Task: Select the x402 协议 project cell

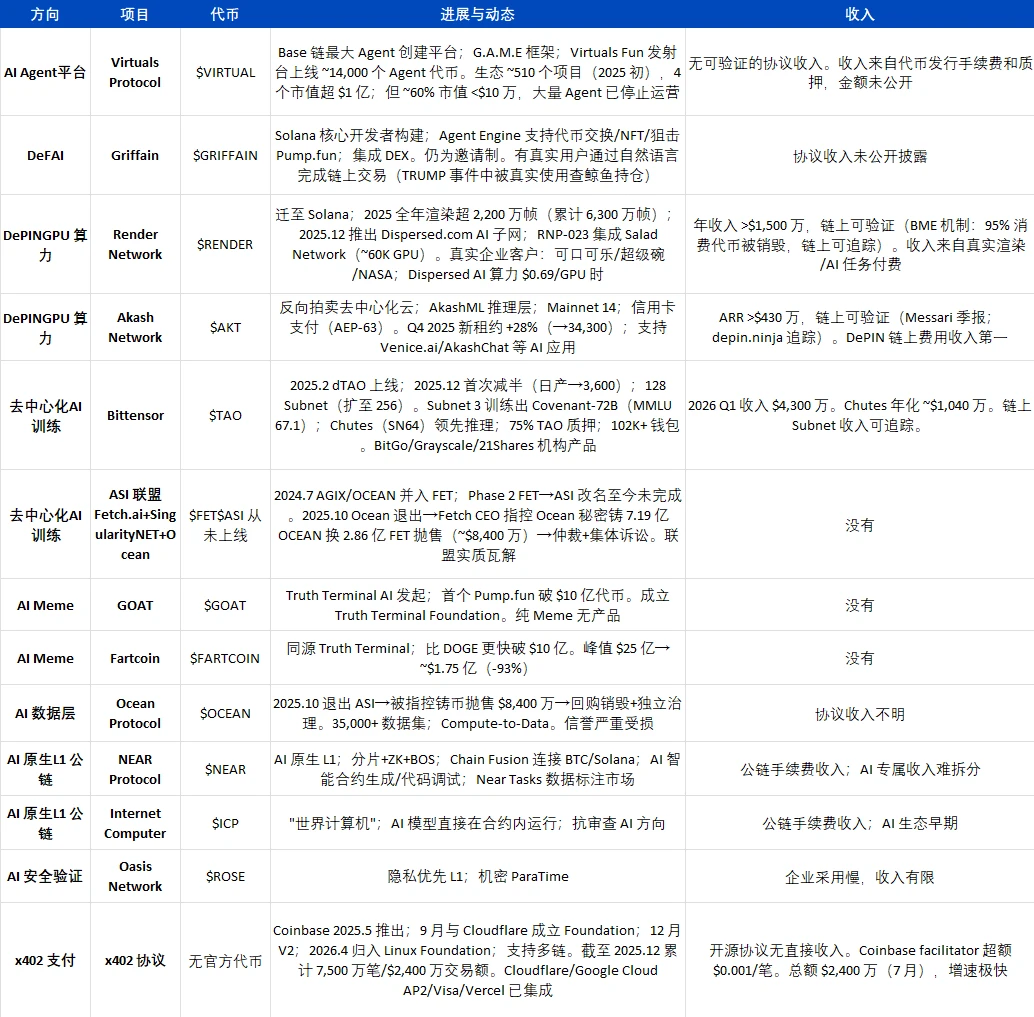Action: (x=134, y=960)
